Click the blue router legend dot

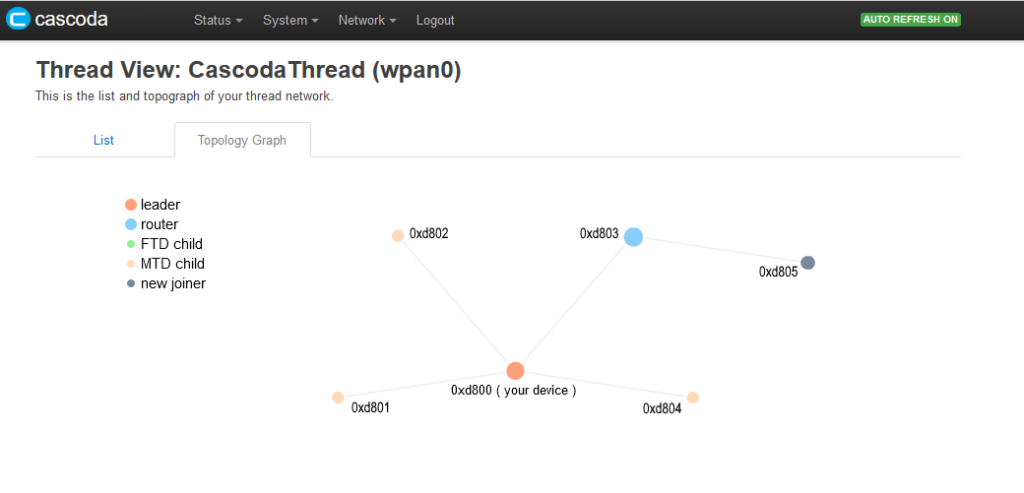click(130, 225)
